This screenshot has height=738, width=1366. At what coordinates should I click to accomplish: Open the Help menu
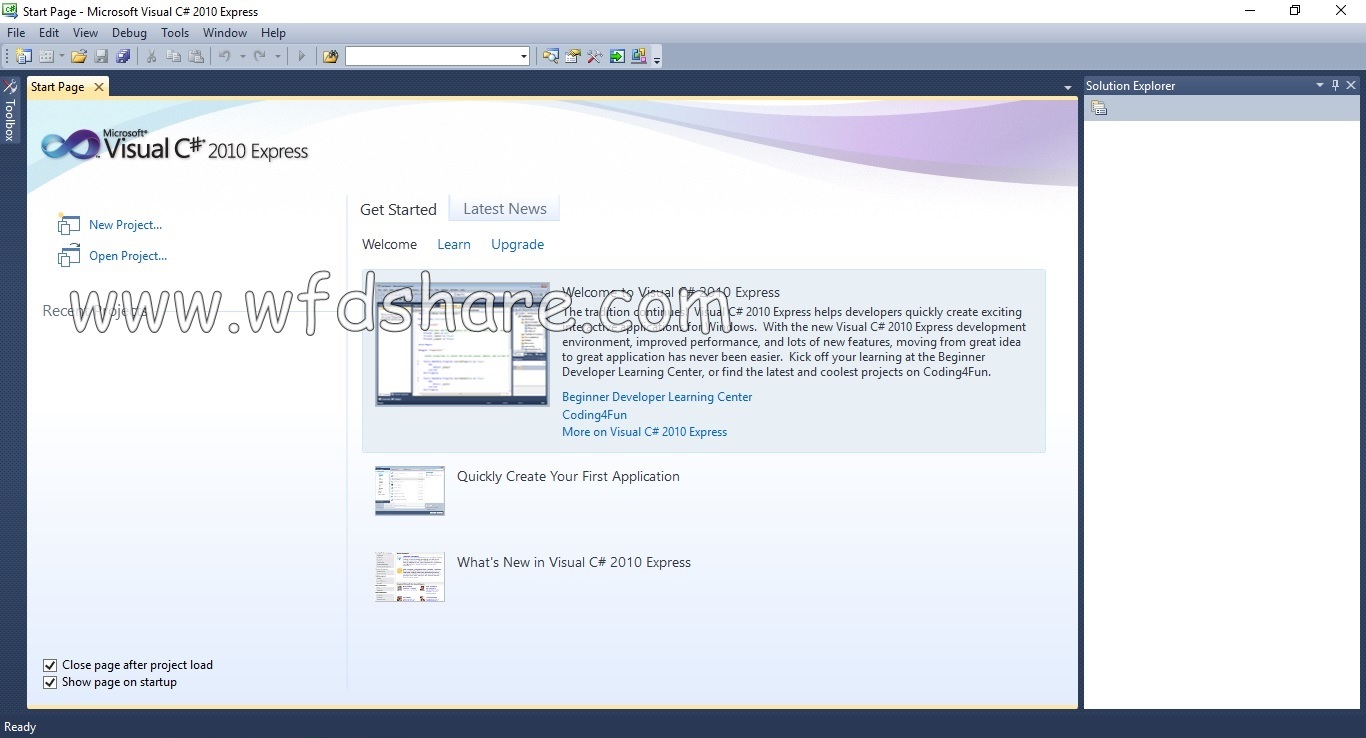[273, 33]
